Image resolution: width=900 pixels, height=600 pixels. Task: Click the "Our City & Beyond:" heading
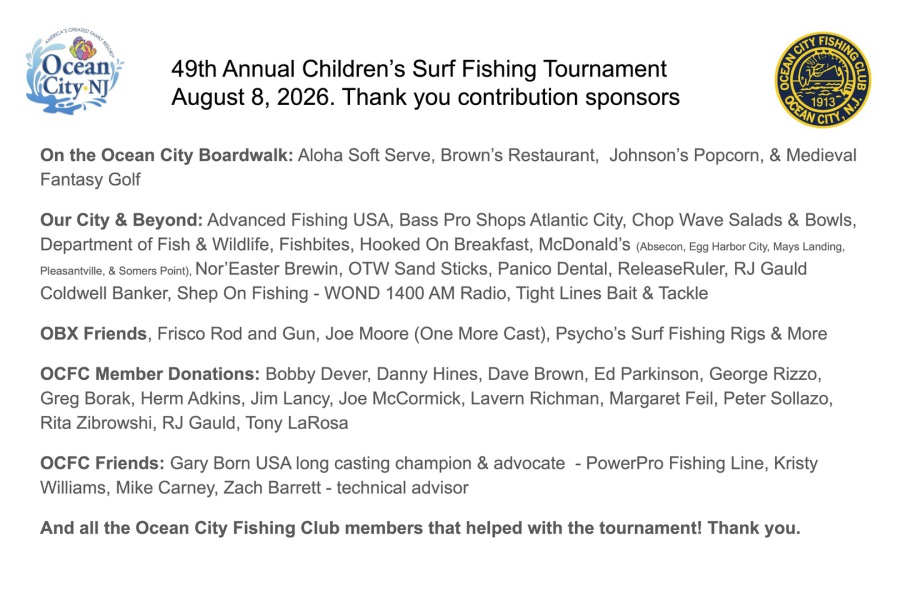(x=121, y=220)
